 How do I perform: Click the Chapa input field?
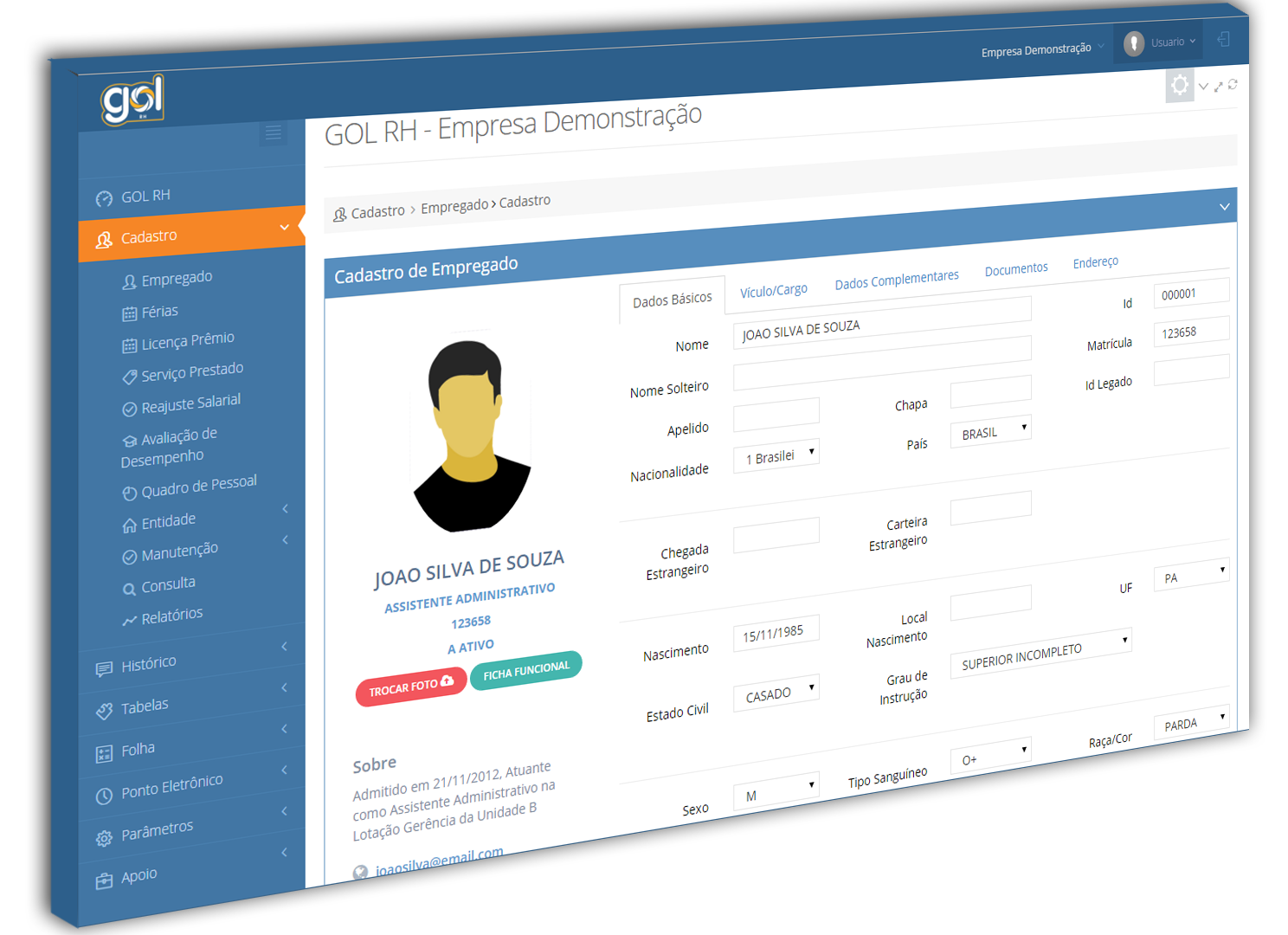(991, 391)
